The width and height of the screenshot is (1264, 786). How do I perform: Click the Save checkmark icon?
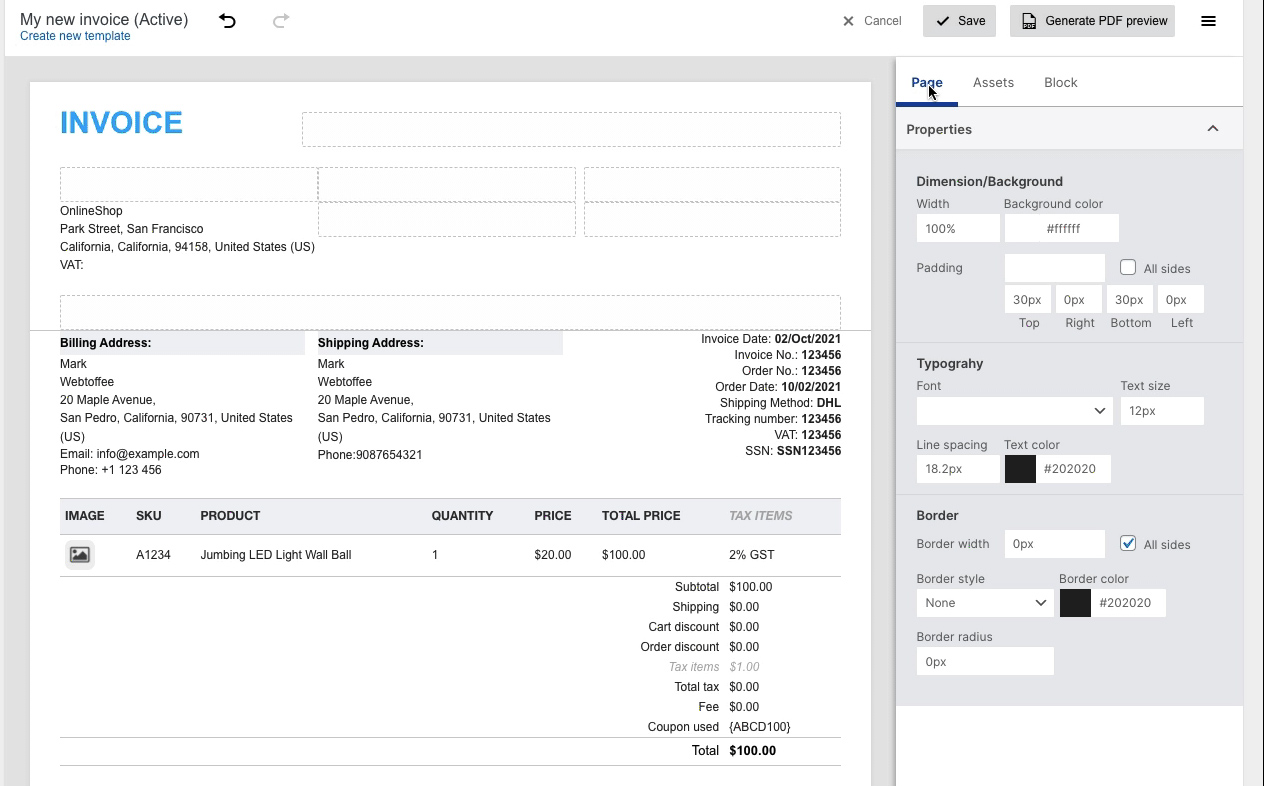(x=941, y=20)
